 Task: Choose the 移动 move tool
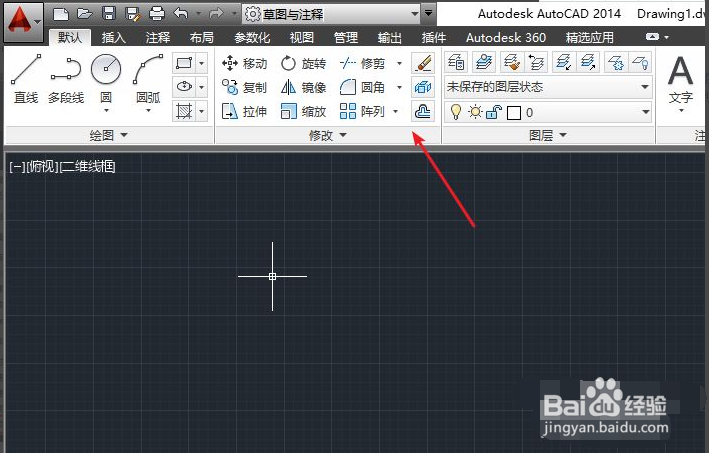click(245, 63)
